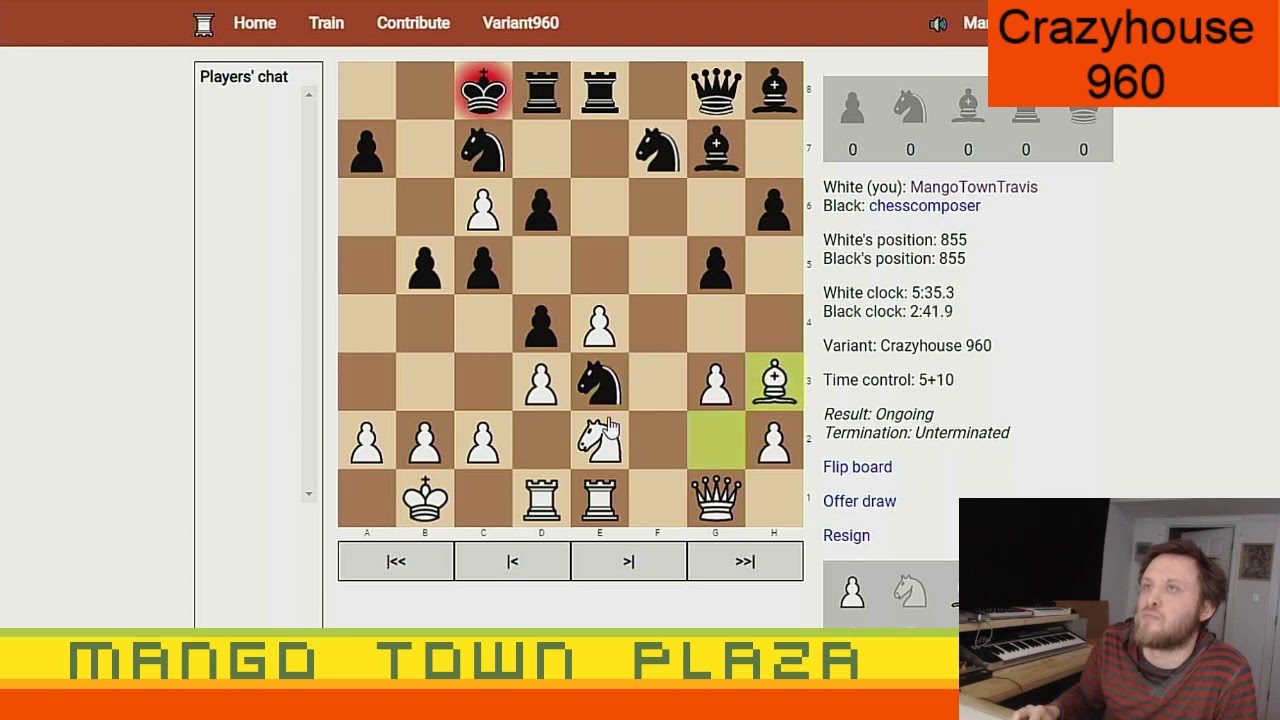This screenshot has width=1280, height=720.
Task: Click the Offer draw link
Action: point(859,501)
